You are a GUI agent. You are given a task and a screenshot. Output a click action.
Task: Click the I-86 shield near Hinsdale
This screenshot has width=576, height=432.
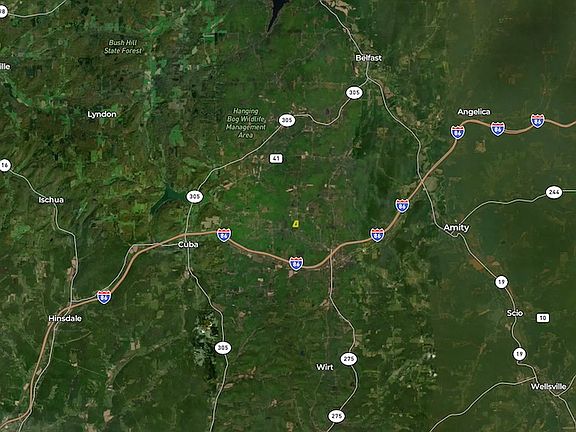(104, 297)
